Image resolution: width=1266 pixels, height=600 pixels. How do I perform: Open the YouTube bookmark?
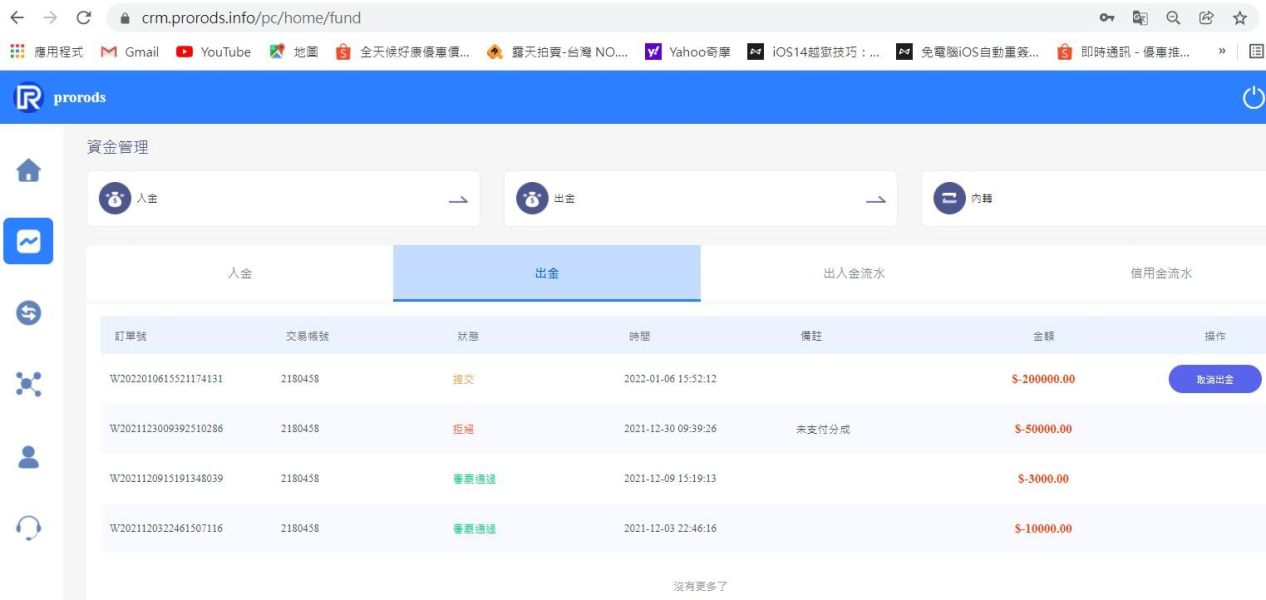(214, 52)
